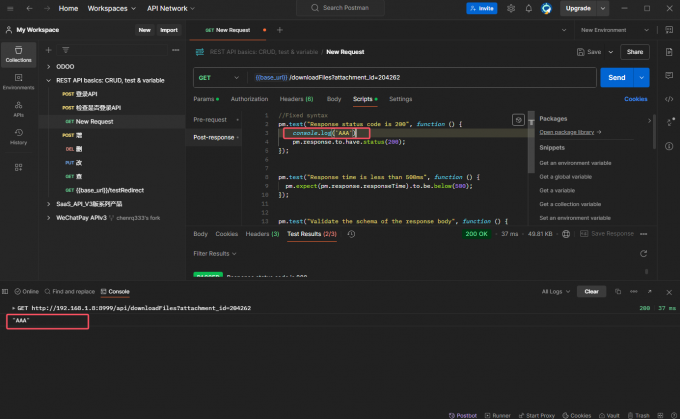Screen dimensions: 680x419
Task: Open the response Cookies tab
Action: pyautogui.click(x=226, y=234)
